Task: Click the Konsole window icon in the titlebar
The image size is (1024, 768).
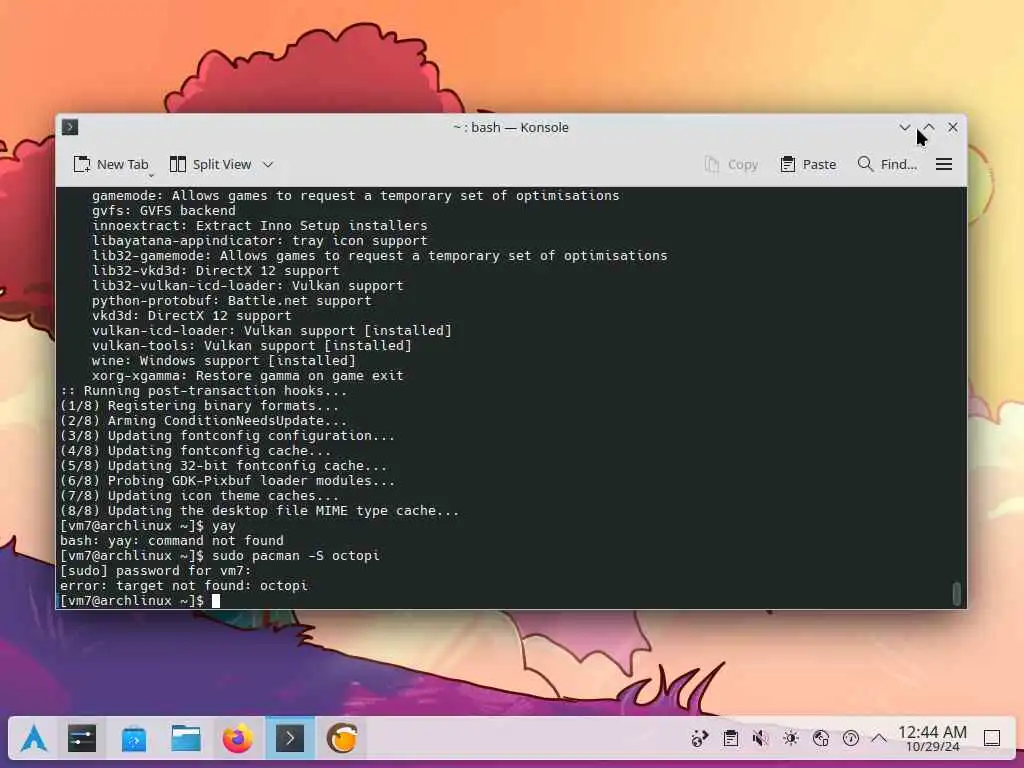Action: point(70,127)
